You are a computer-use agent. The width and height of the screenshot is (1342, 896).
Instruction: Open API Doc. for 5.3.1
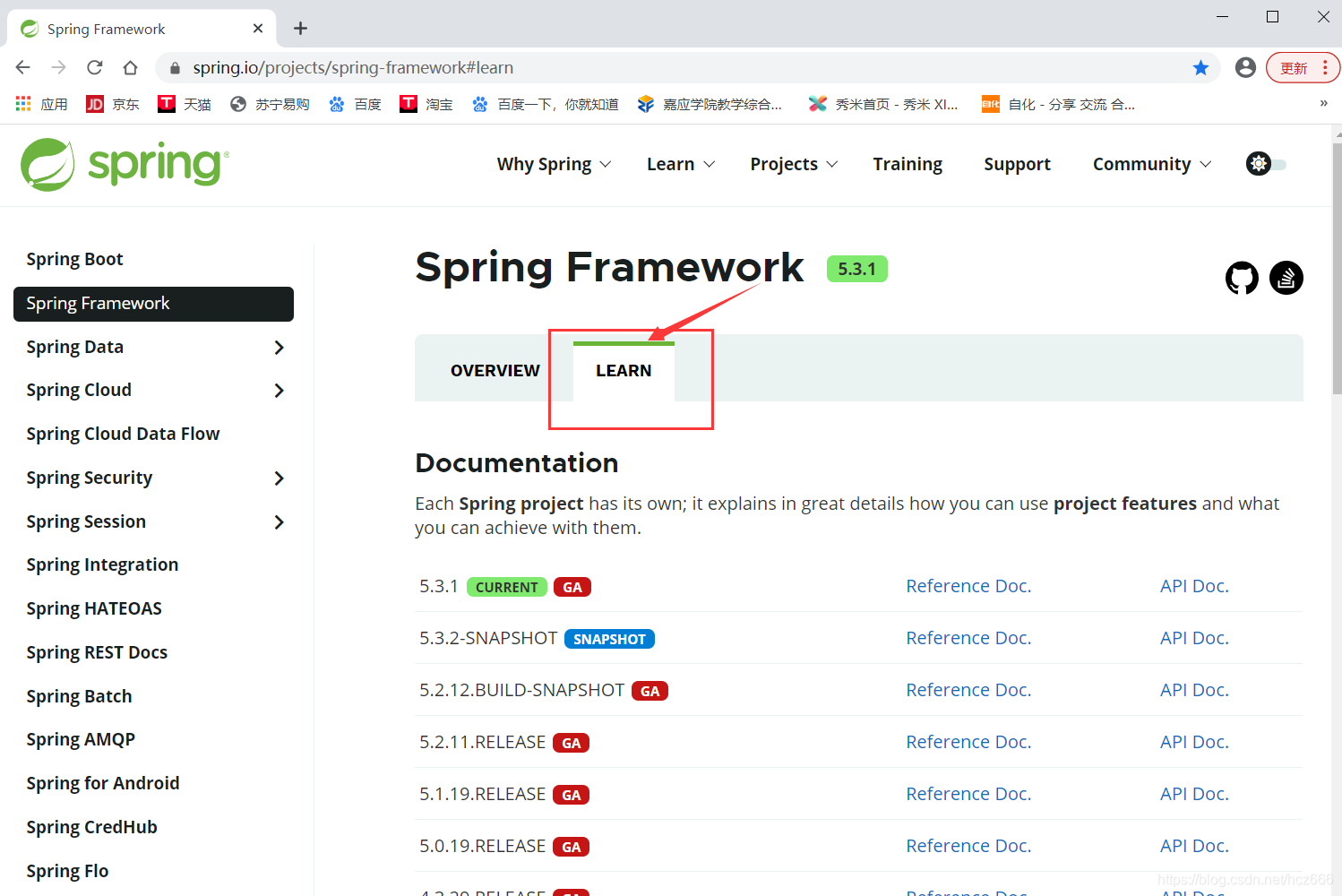1194,586
